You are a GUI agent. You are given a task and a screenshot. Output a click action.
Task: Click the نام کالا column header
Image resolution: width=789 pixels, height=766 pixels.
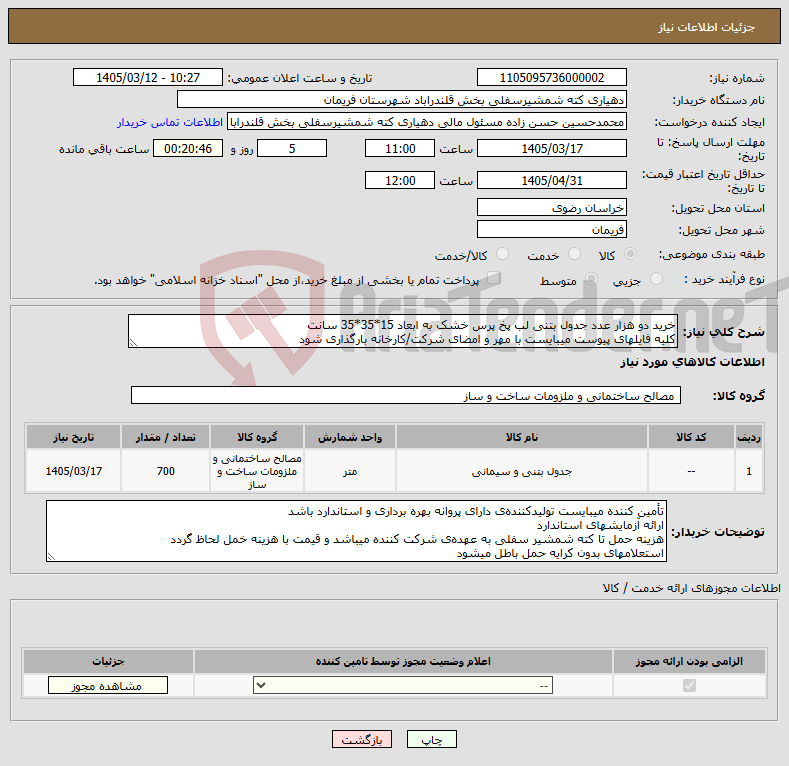[522, 437]
